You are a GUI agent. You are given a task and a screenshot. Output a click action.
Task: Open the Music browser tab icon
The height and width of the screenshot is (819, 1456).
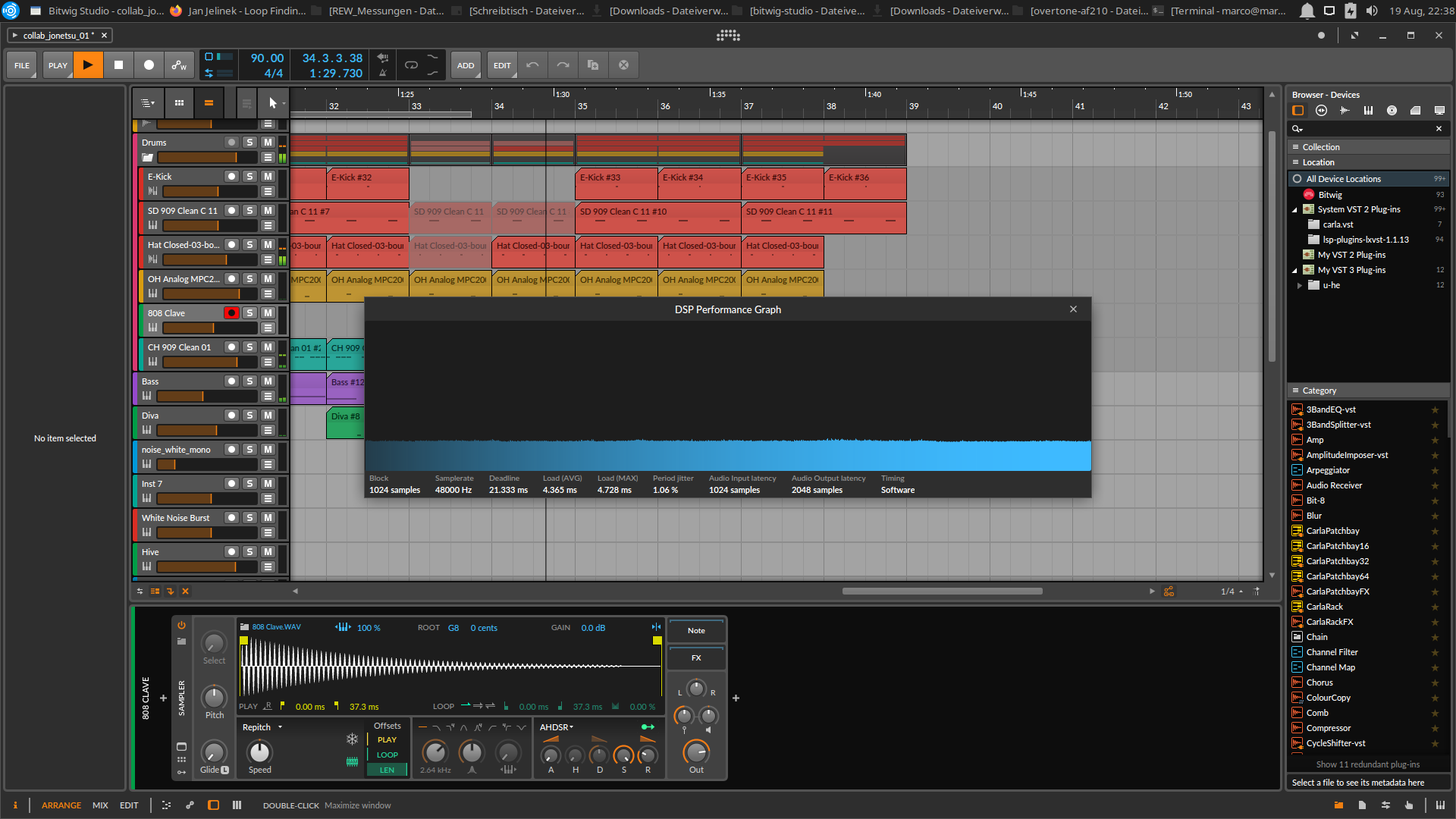1392,111
